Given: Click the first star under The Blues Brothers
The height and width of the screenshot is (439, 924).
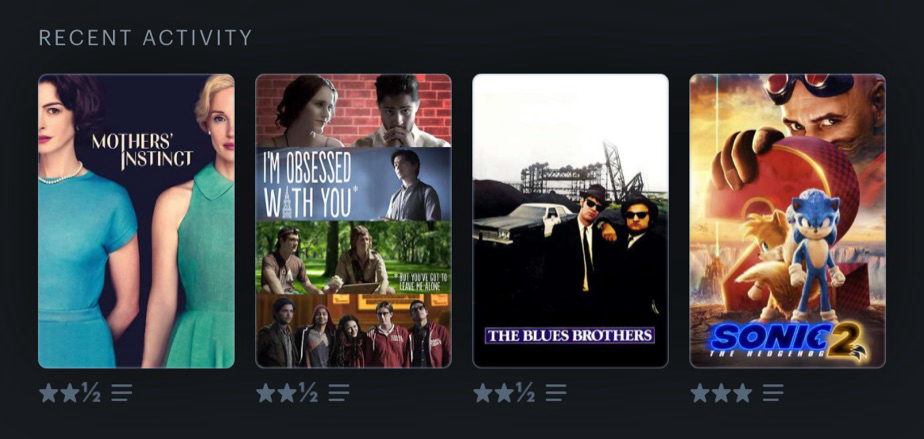Looking at the screenshot, I should [483, 392].
